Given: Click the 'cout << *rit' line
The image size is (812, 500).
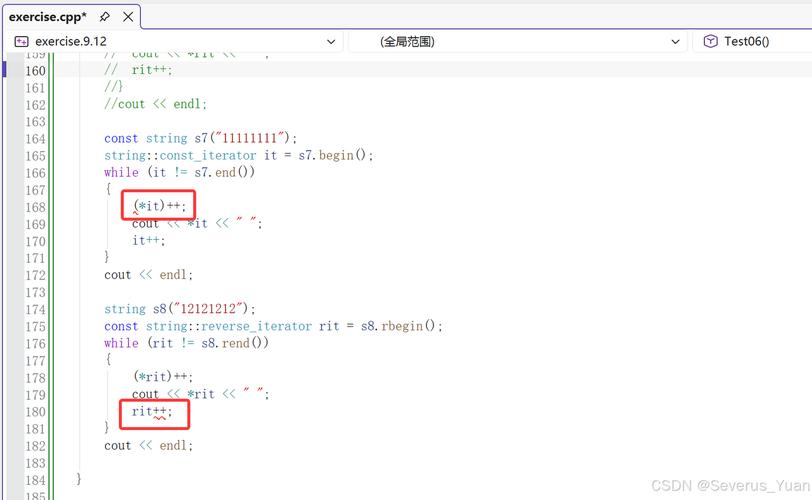Looking at the screenshot, I should click(200, 394).
